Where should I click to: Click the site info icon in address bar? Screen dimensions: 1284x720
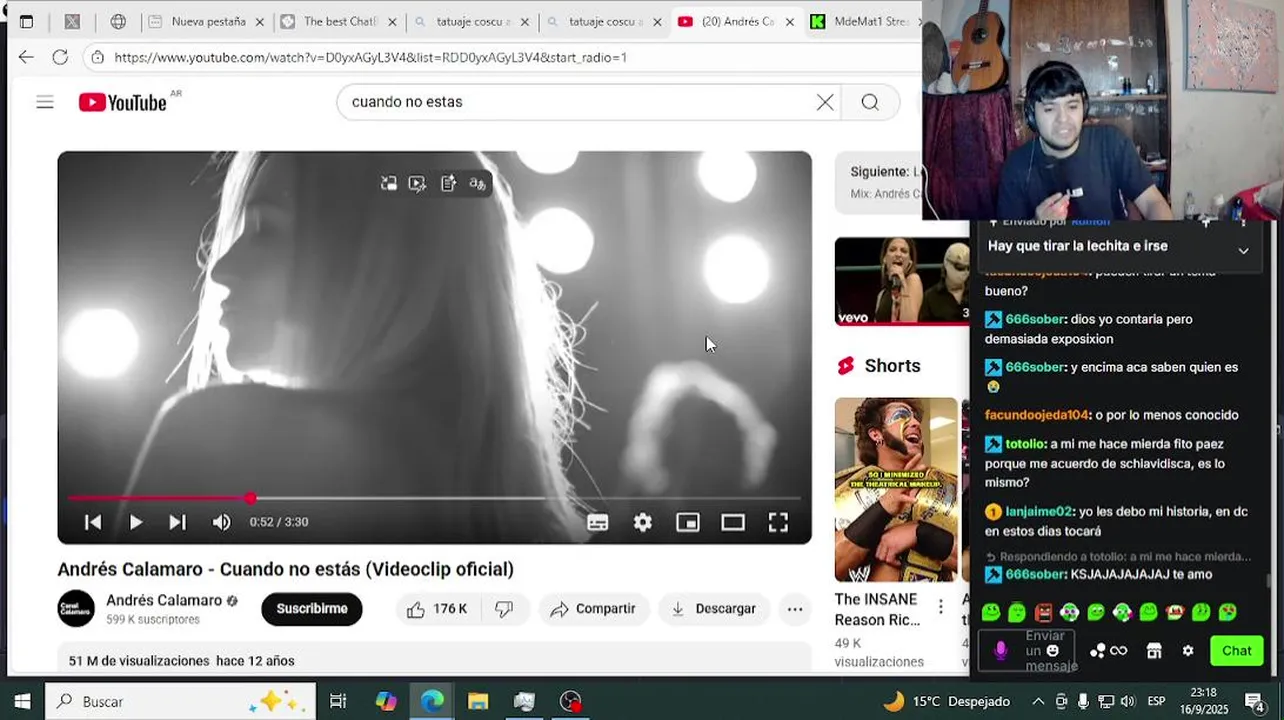(x=97, y=57)
